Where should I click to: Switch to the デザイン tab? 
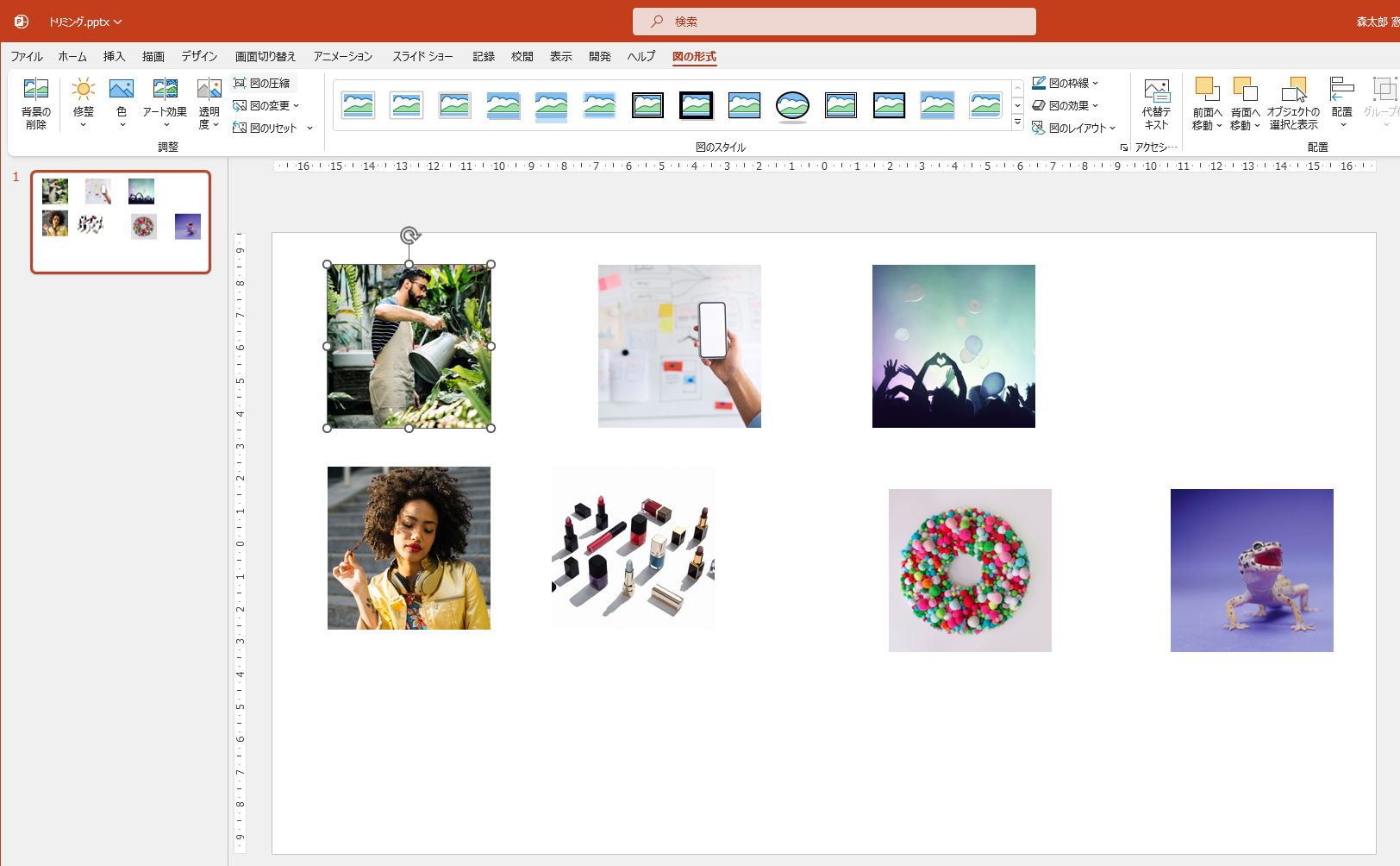click(x=199, y=56)
